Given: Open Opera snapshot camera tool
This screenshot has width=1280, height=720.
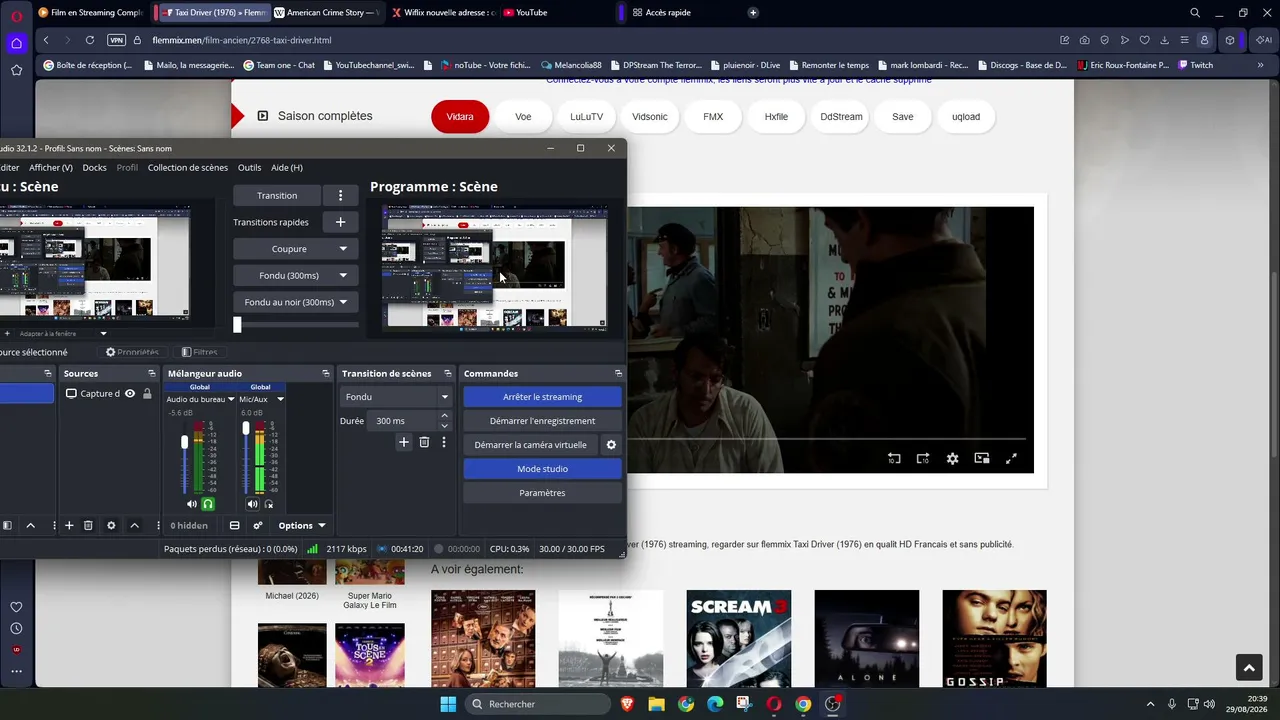Looking at the screenshot, I should [x=1085, y=40].
